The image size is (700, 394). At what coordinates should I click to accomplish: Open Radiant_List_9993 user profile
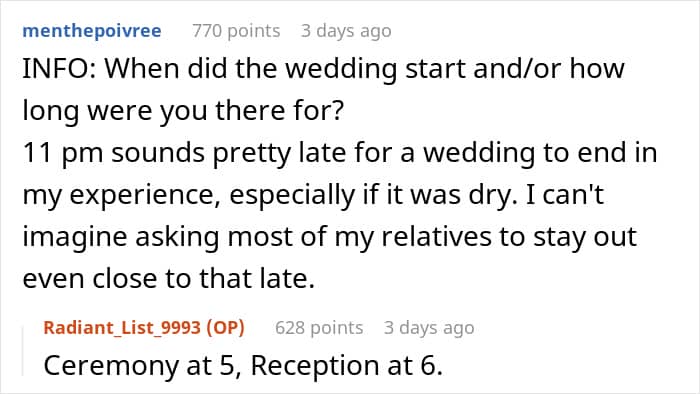click(x=123, y=328)
